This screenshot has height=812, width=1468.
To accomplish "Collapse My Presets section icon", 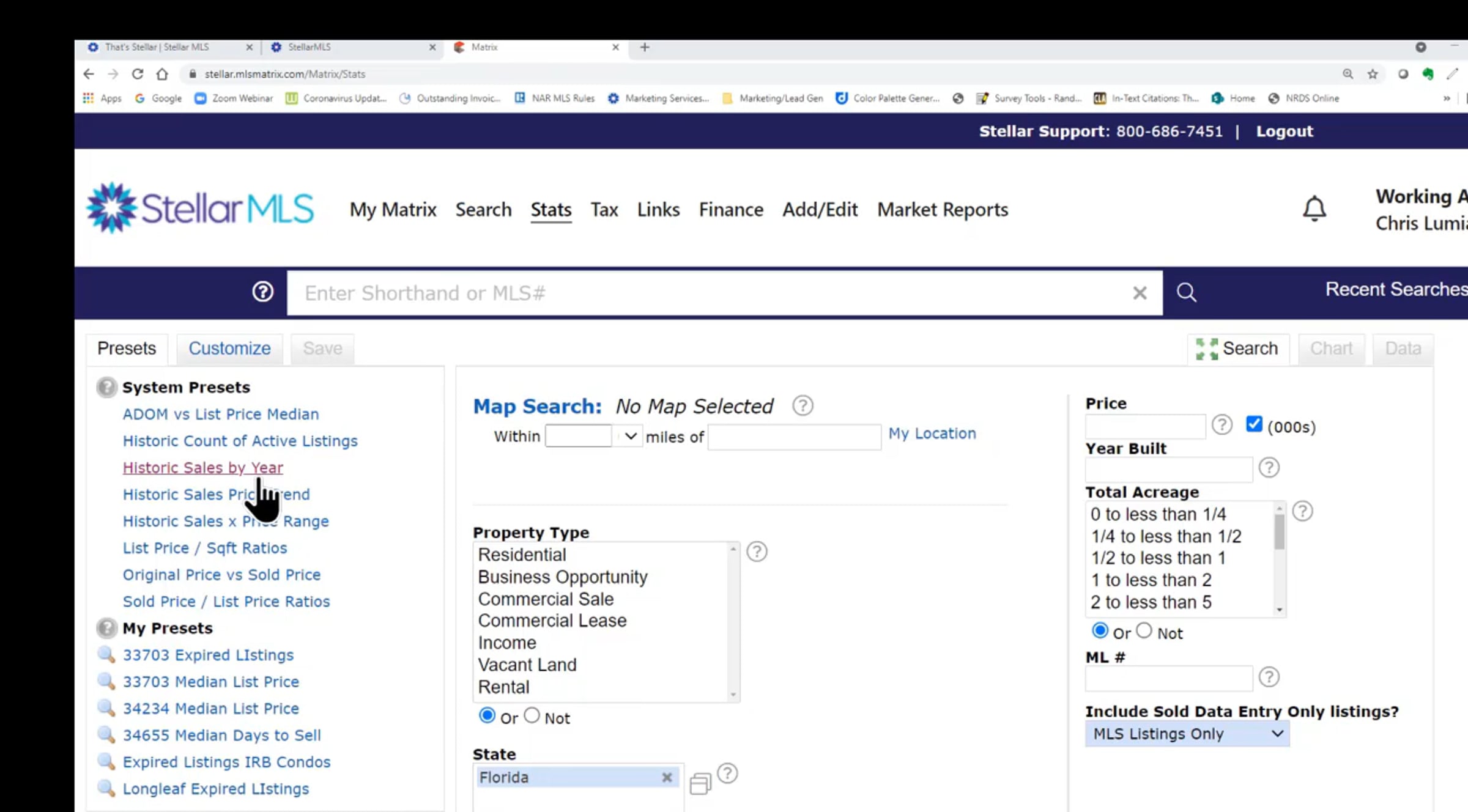I will [x=106, y=628].
